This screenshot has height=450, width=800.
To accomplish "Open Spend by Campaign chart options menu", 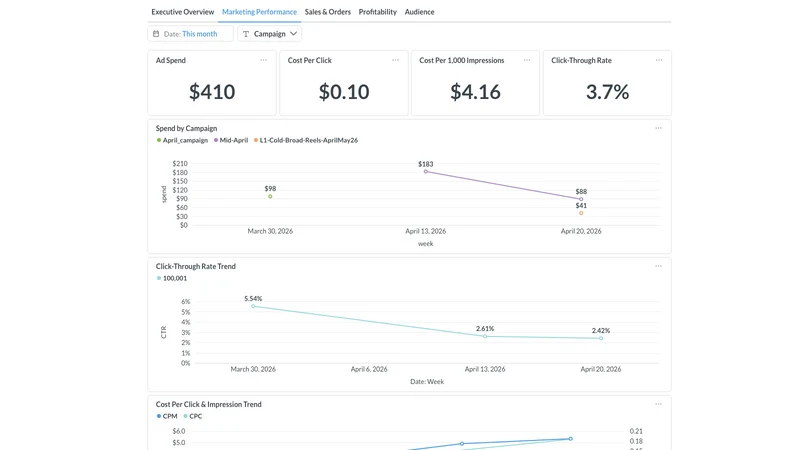I will click(658, 128).
